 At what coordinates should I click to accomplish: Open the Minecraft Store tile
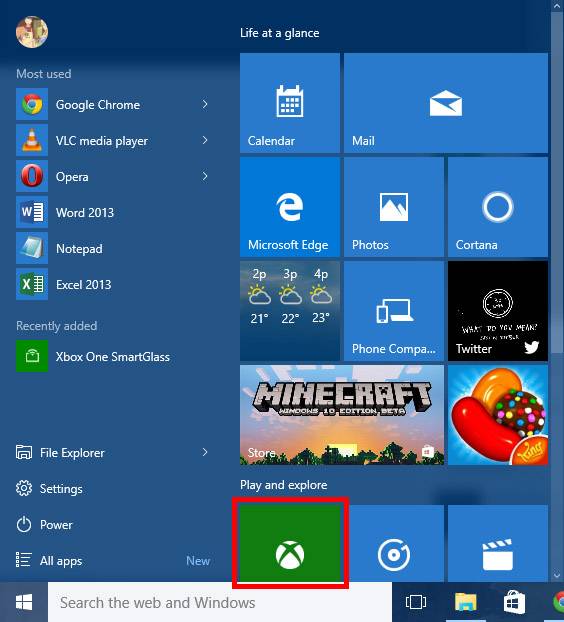coord(342,415)
